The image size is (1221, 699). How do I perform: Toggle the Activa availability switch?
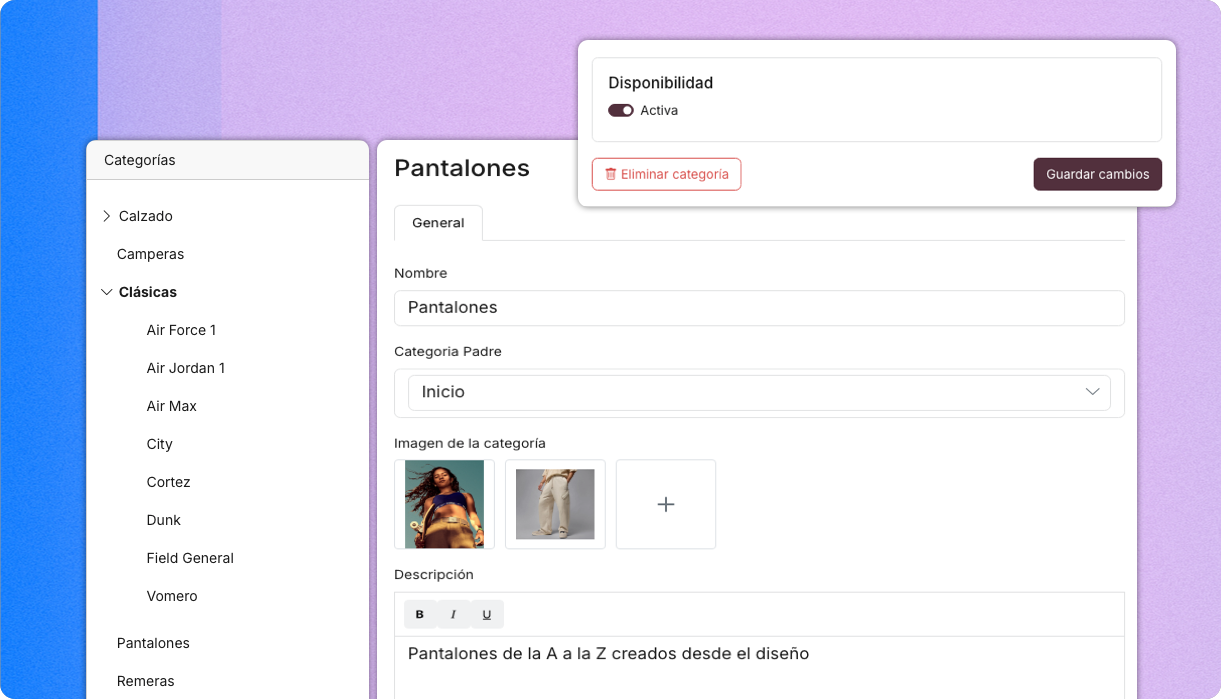621,111
